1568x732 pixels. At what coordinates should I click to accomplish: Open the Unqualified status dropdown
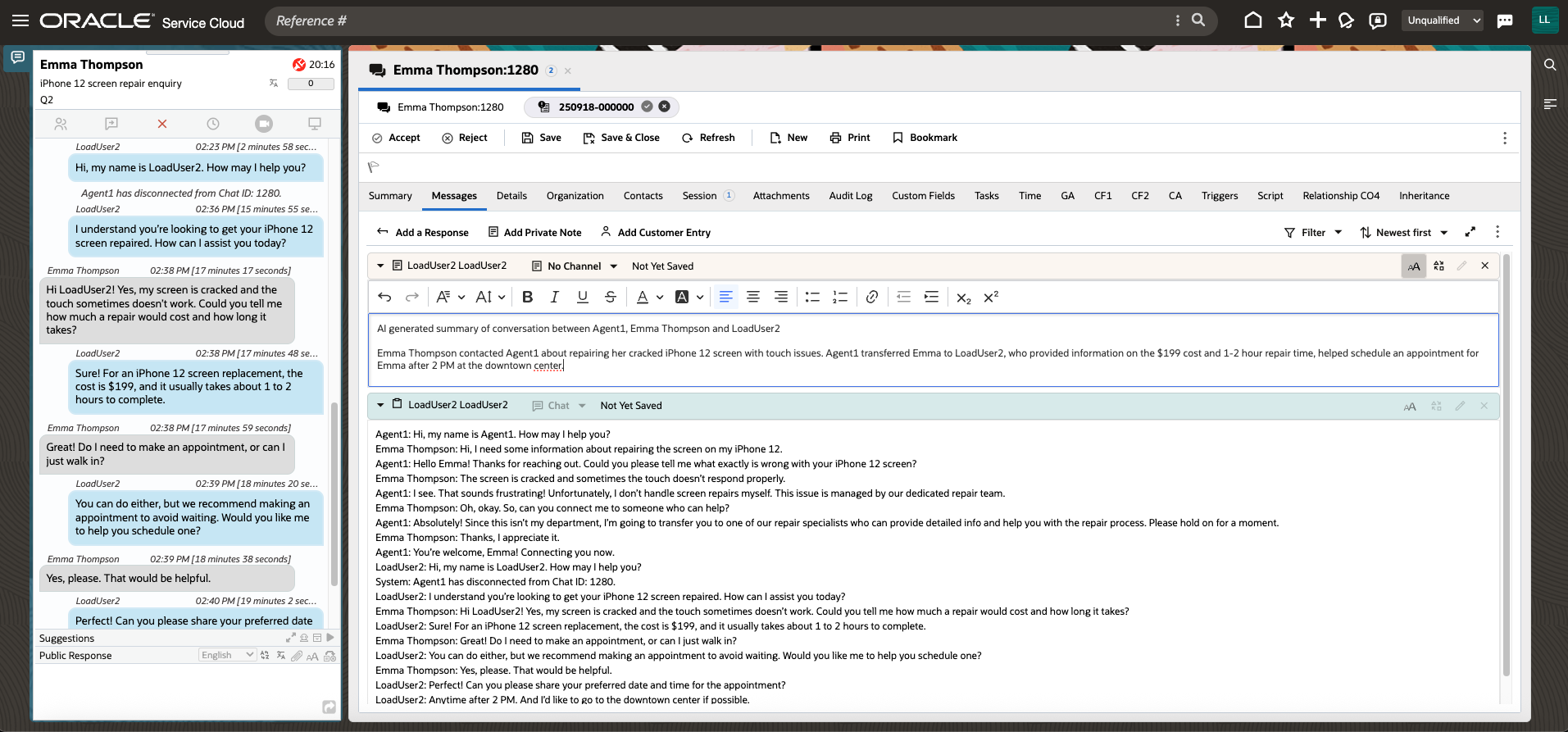[1444, 20]
